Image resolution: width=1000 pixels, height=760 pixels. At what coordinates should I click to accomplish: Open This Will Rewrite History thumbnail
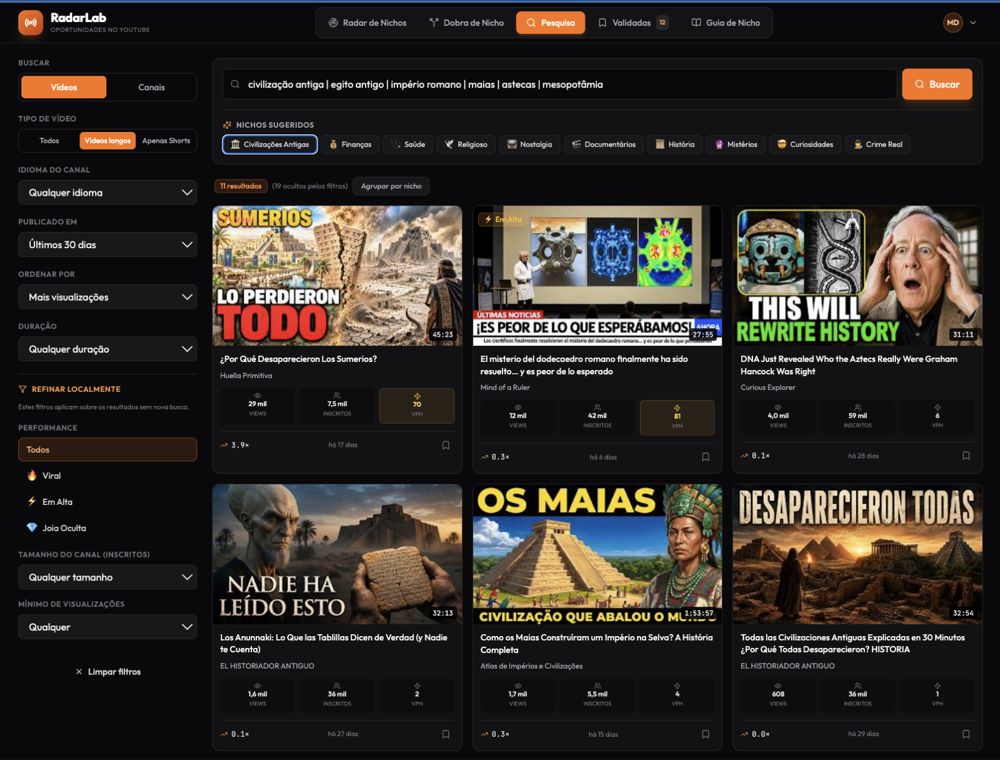point(857,275)
